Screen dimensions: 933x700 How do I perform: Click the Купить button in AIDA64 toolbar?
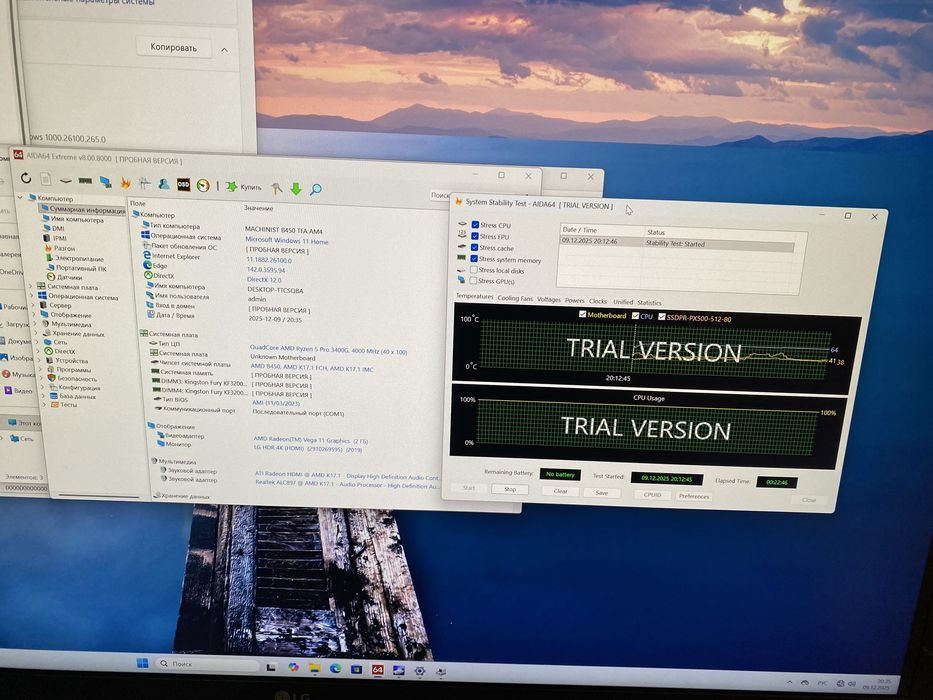pos(243,187)
